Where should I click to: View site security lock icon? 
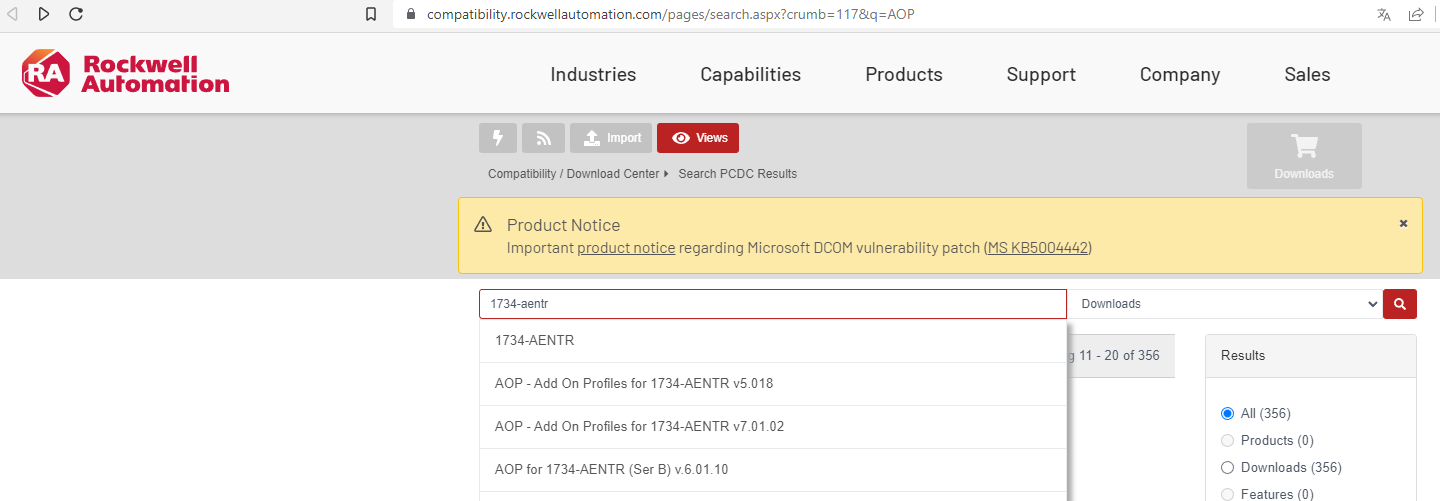pos(411,14)
